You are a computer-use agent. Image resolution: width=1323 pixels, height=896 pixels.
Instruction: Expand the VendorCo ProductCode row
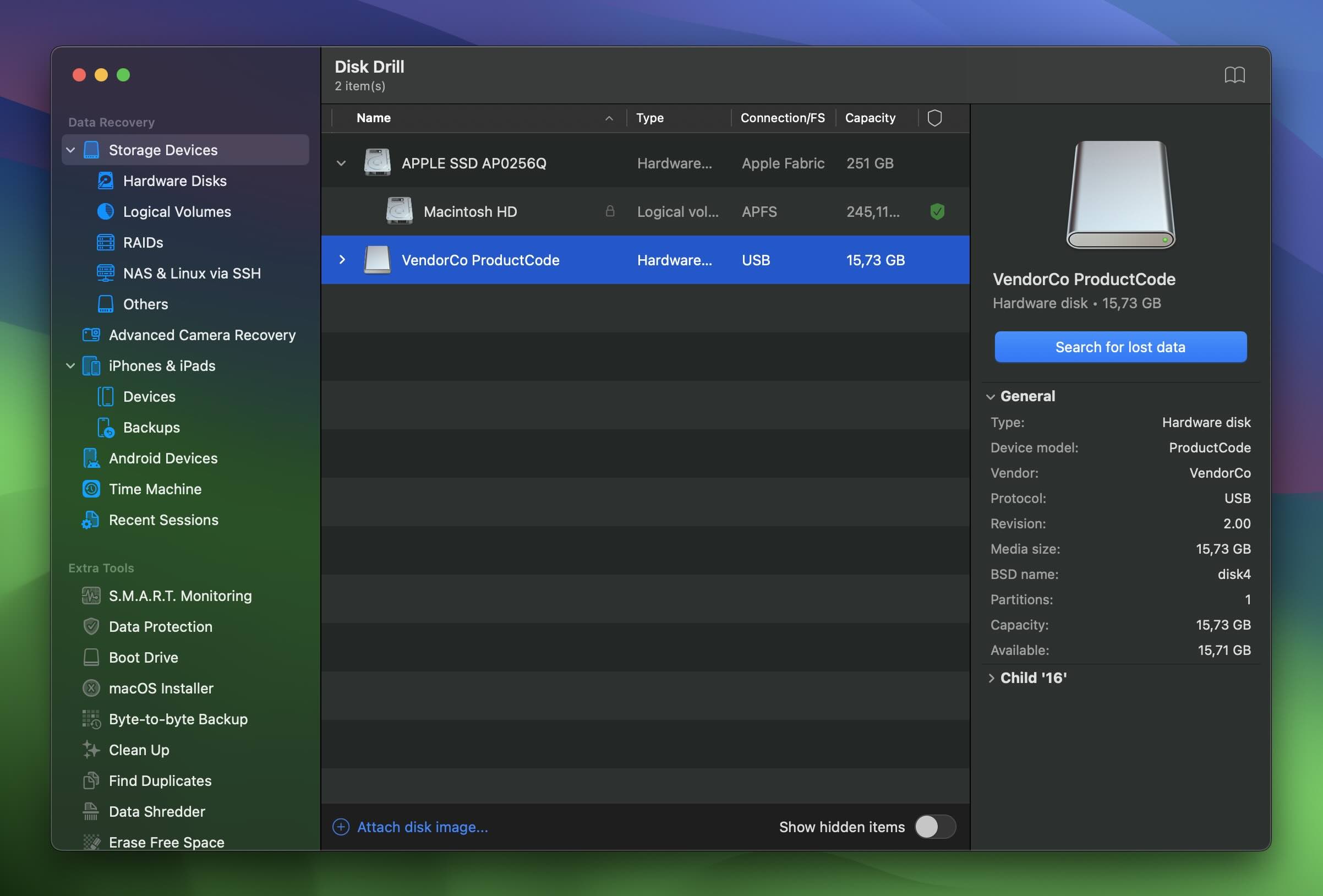[x=342, y=260]
